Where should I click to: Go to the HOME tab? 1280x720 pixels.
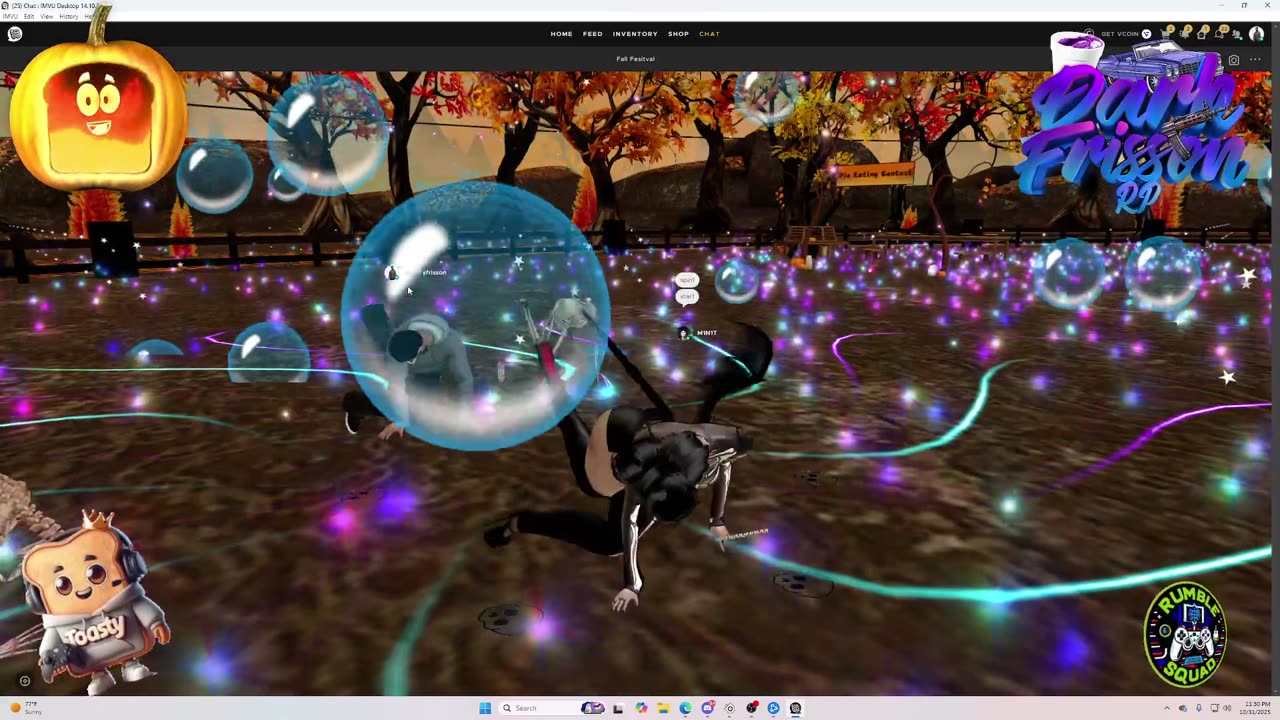point(561,34)
